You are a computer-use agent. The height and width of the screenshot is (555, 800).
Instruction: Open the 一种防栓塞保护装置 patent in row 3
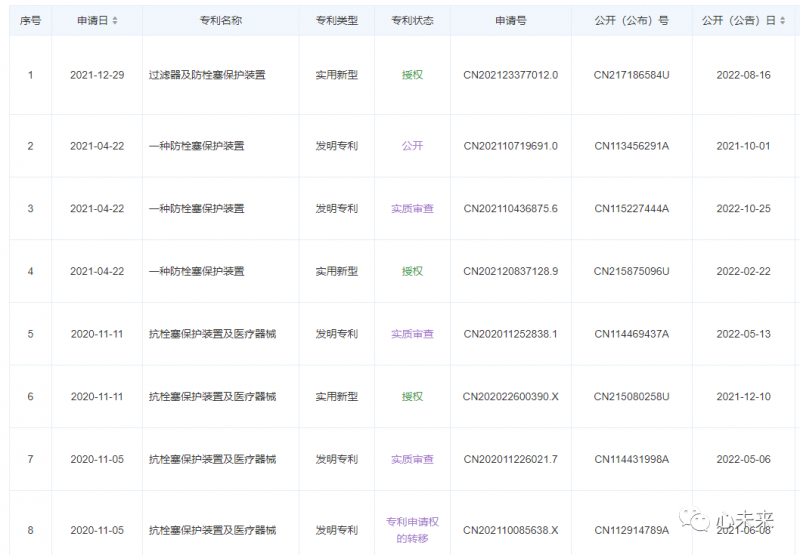[x=196, y=209]
